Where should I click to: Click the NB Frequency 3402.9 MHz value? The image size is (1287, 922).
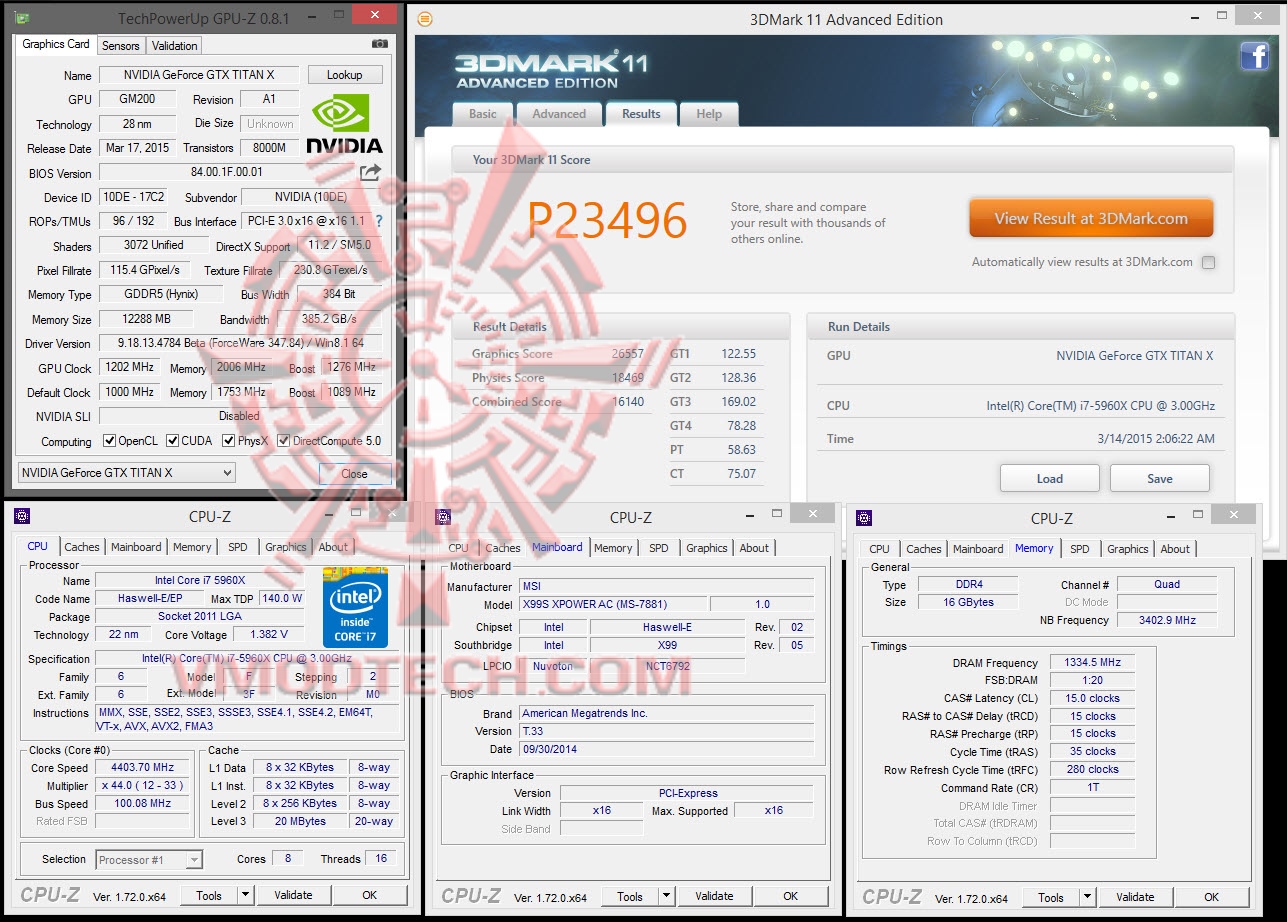click(x=1167, y=620)
